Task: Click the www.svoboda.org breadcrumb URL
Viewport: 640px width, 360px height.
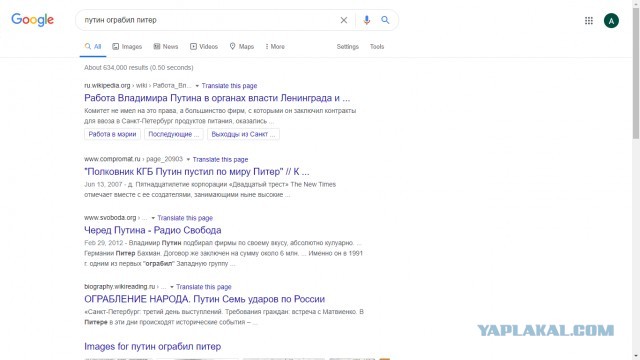Action: [116, 218]
